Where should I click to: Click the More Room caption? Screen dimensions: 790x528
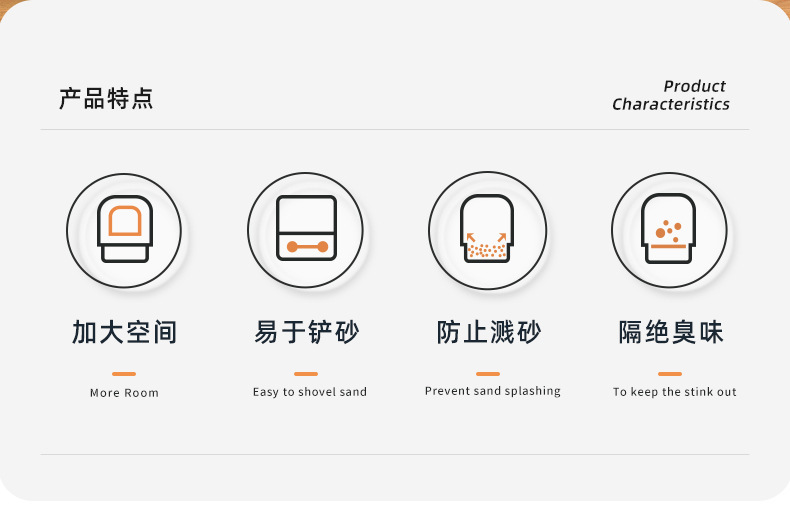(124, 393)
